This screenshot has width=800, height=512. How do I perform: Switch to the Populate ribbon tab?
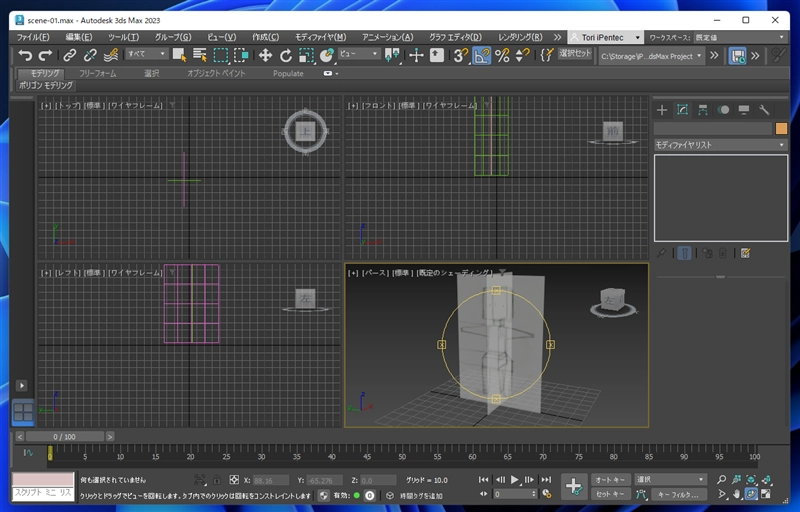click(x=288, y=73)
